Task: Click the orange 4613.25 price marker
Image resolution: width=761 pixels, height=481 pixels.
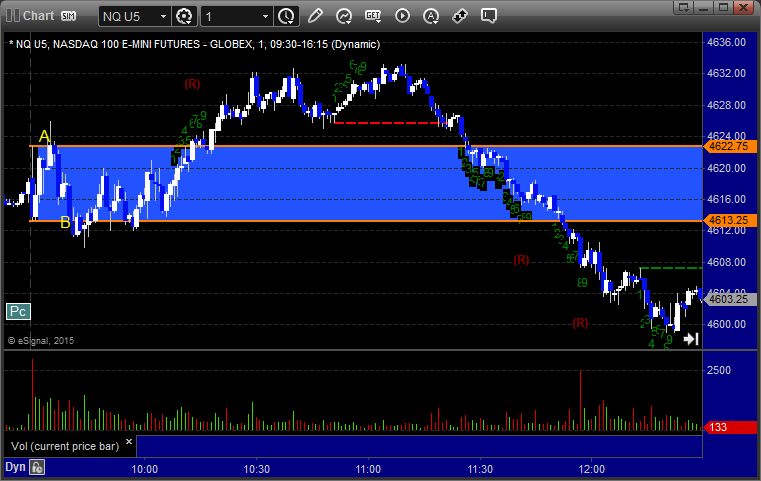Action: point(730,220)
